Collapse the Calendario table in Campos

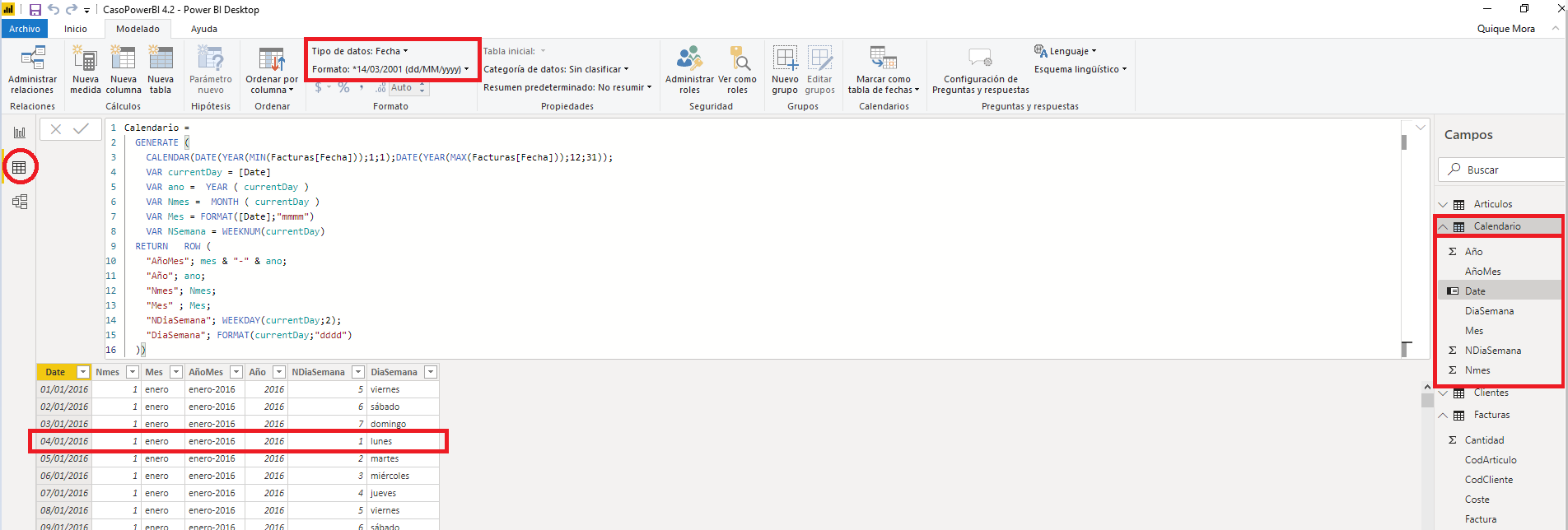click(x=1443, y=226)
